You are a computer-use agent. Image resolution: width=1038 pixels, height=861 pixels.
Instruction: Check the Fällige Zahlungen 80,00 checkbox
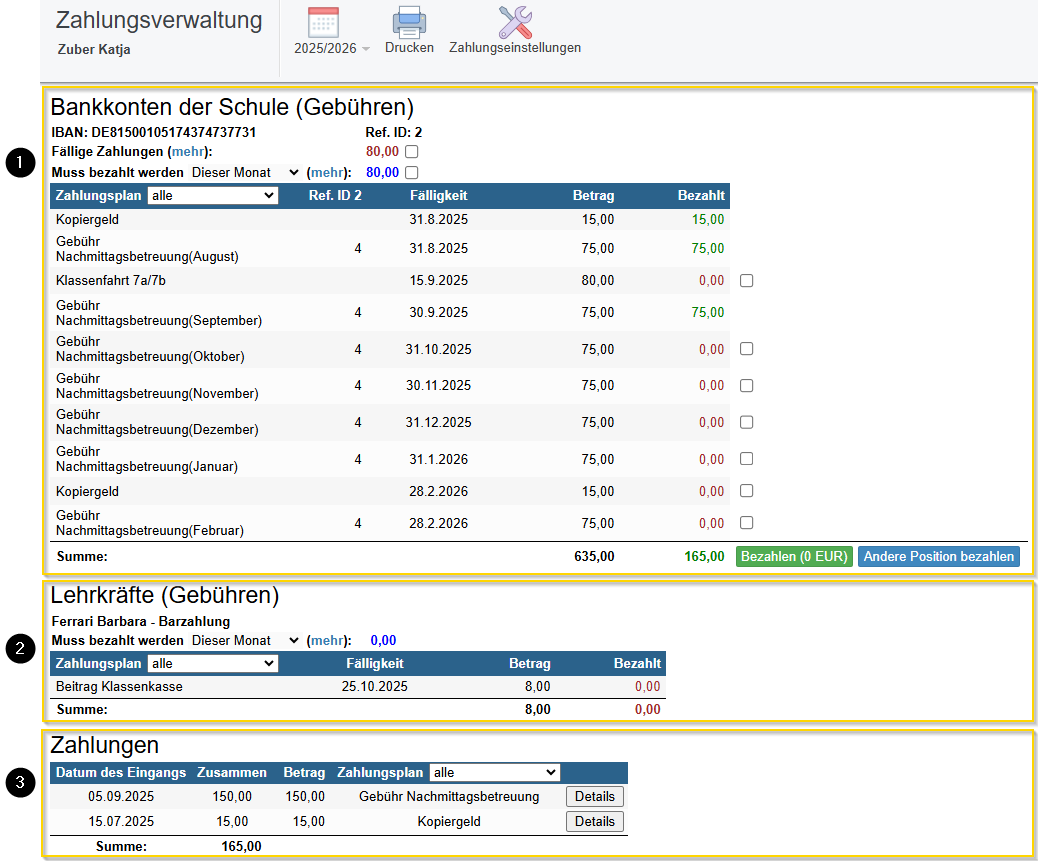[x=411, y=152]
